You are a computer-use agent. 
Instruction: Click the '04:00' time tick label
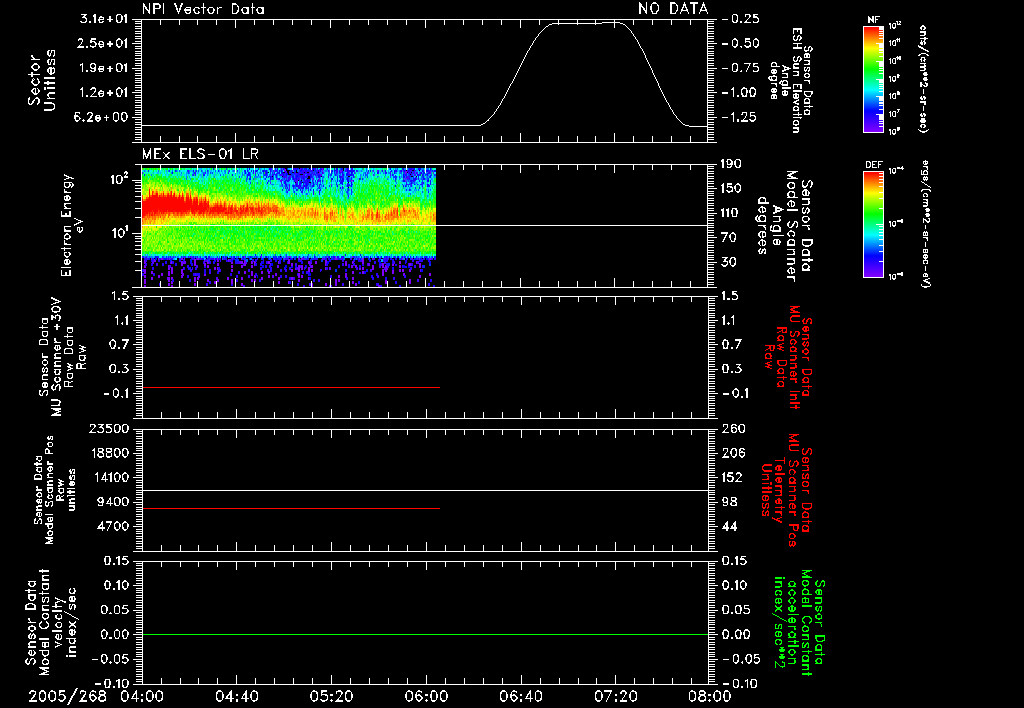[x=142, y=696]
